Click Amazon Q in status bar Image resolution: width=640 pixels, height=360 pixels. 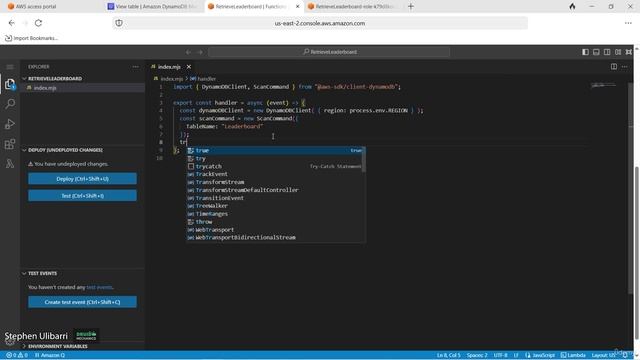coord(50,355)
